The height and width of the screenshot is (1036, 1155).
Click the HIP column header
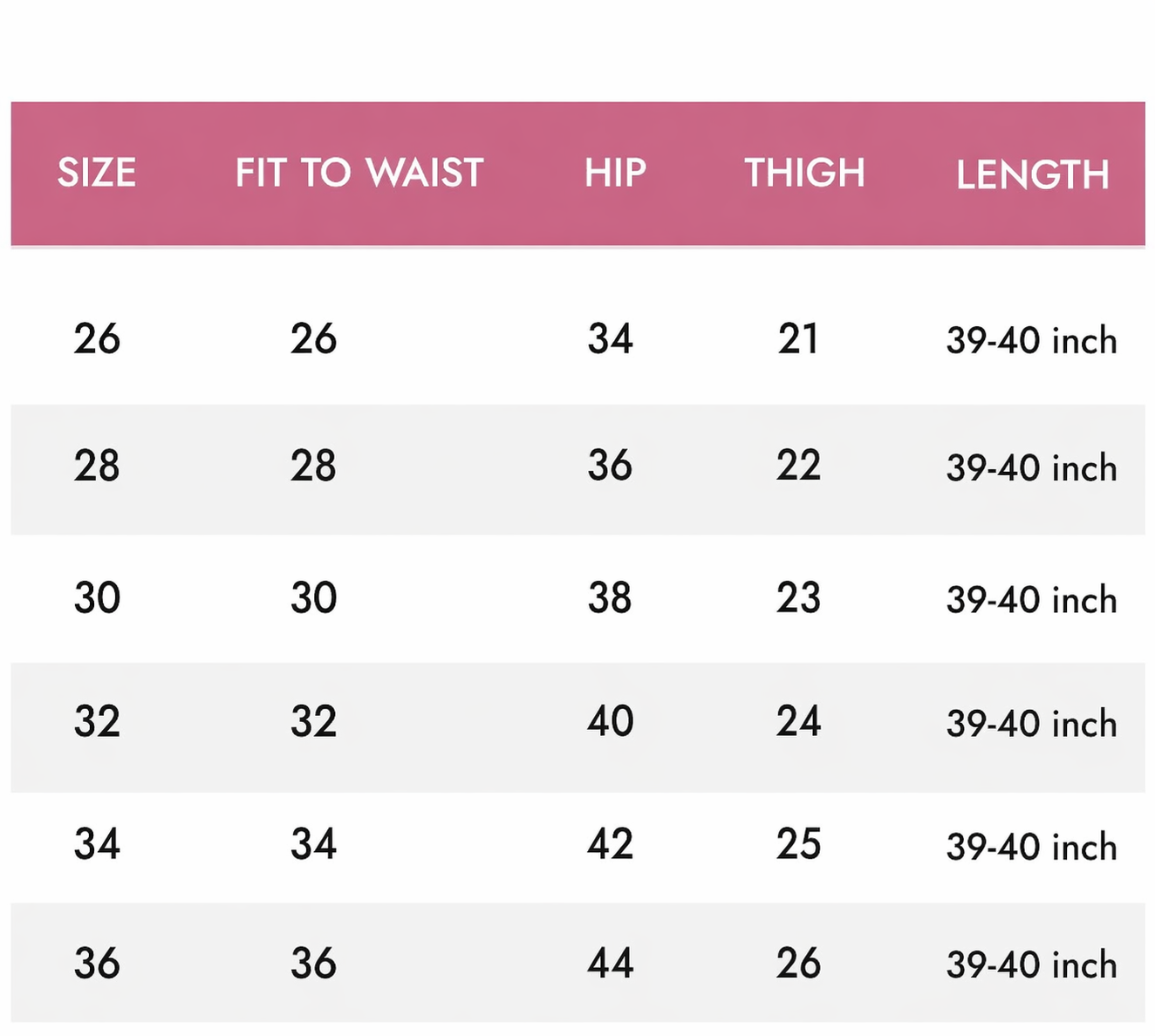tap(615, 173)
